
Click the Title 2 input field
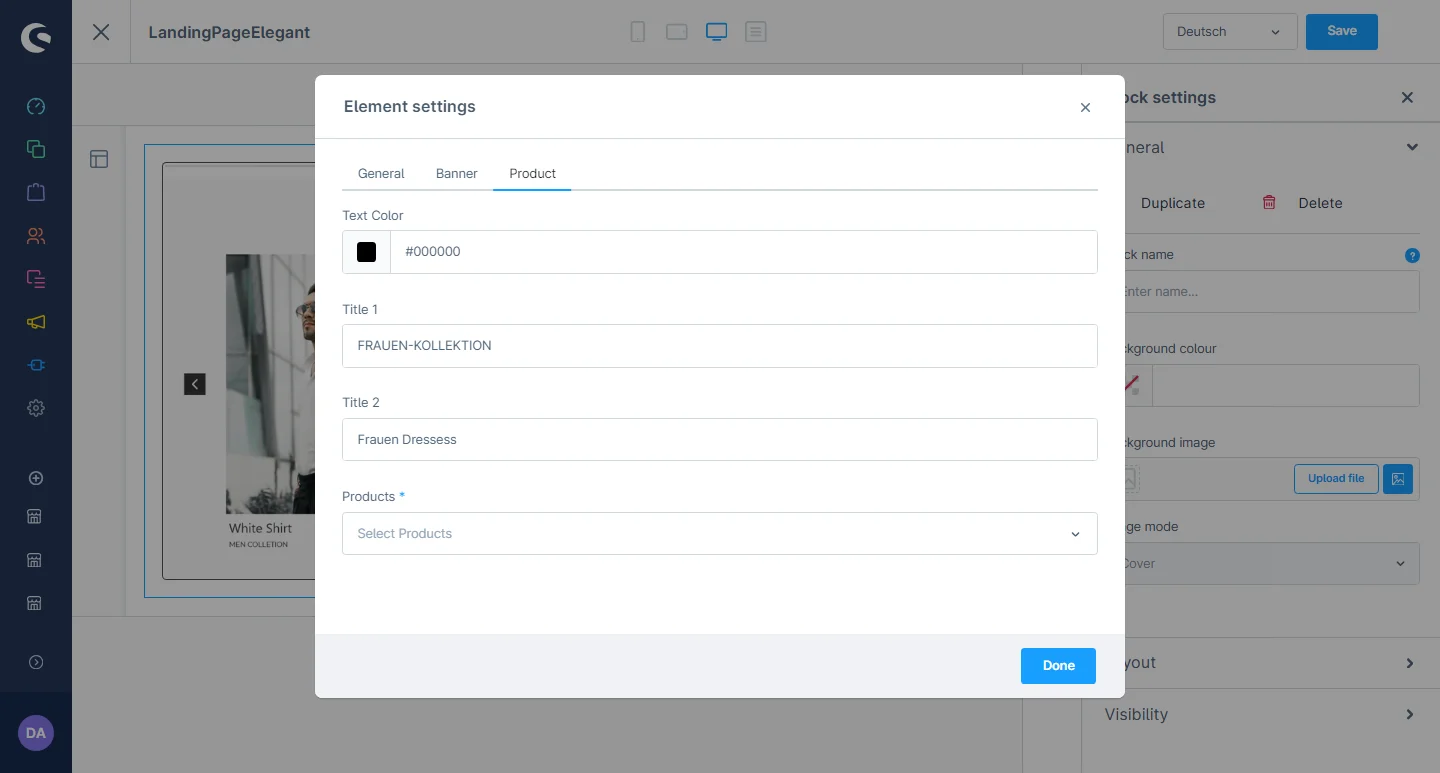tap(719, 440)
